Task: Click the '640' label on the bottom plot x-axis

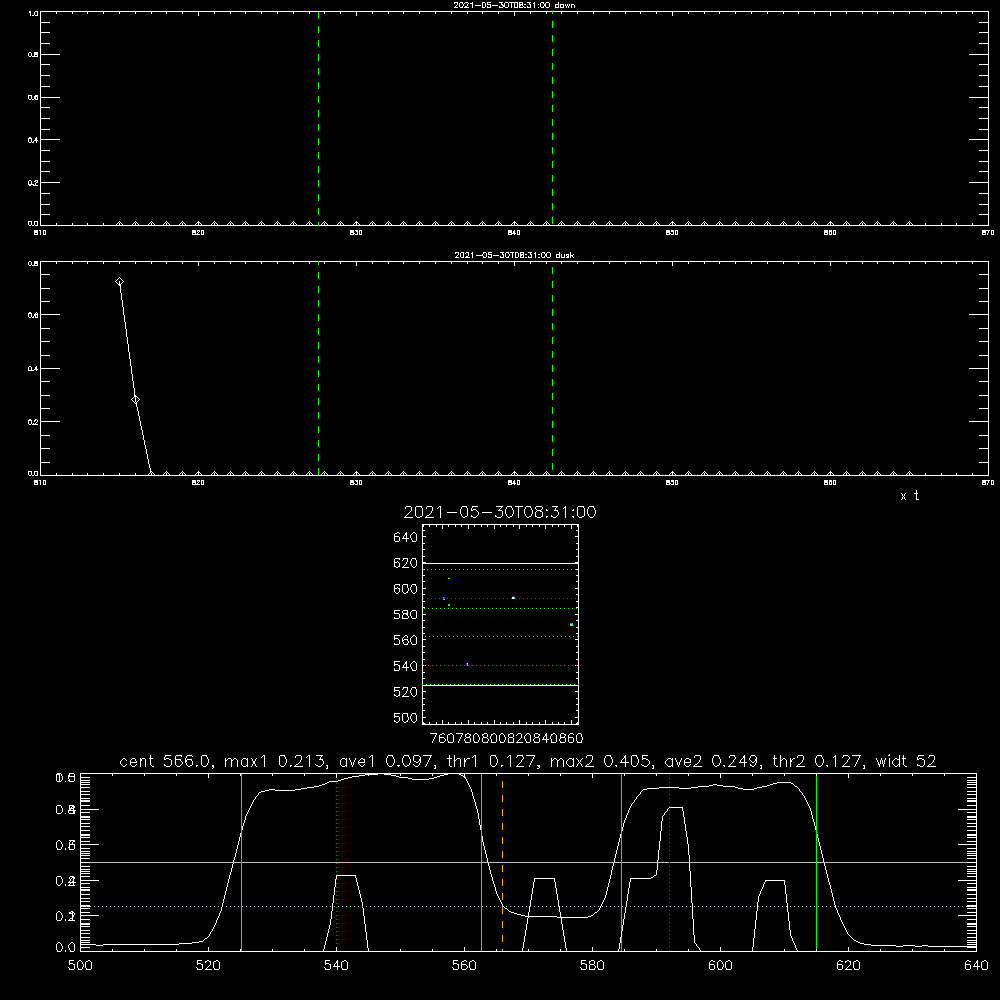Action: pyautogui.click(x=976, y=966)
